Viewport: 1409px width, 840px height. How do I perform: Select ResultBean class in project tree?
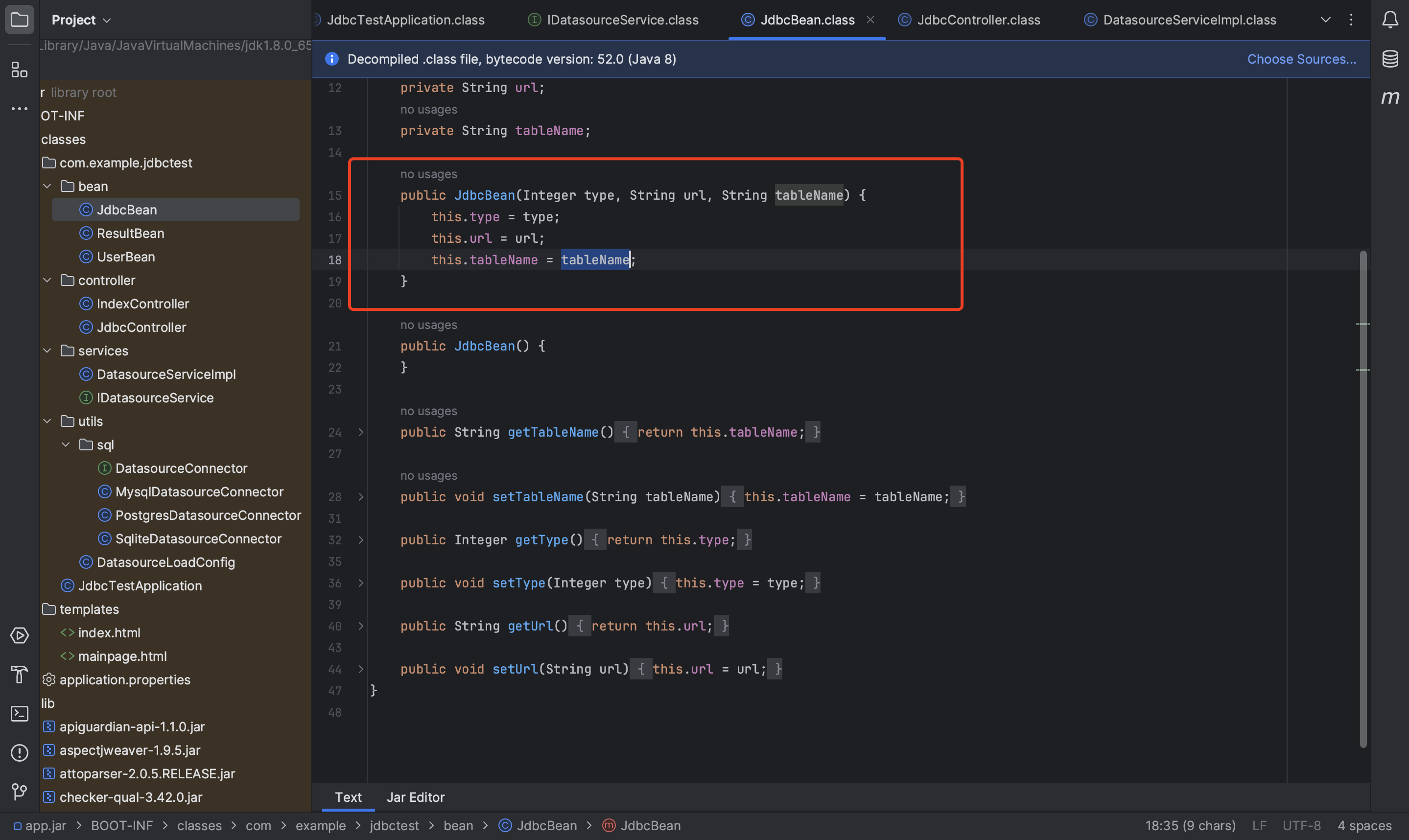(130, 233)
